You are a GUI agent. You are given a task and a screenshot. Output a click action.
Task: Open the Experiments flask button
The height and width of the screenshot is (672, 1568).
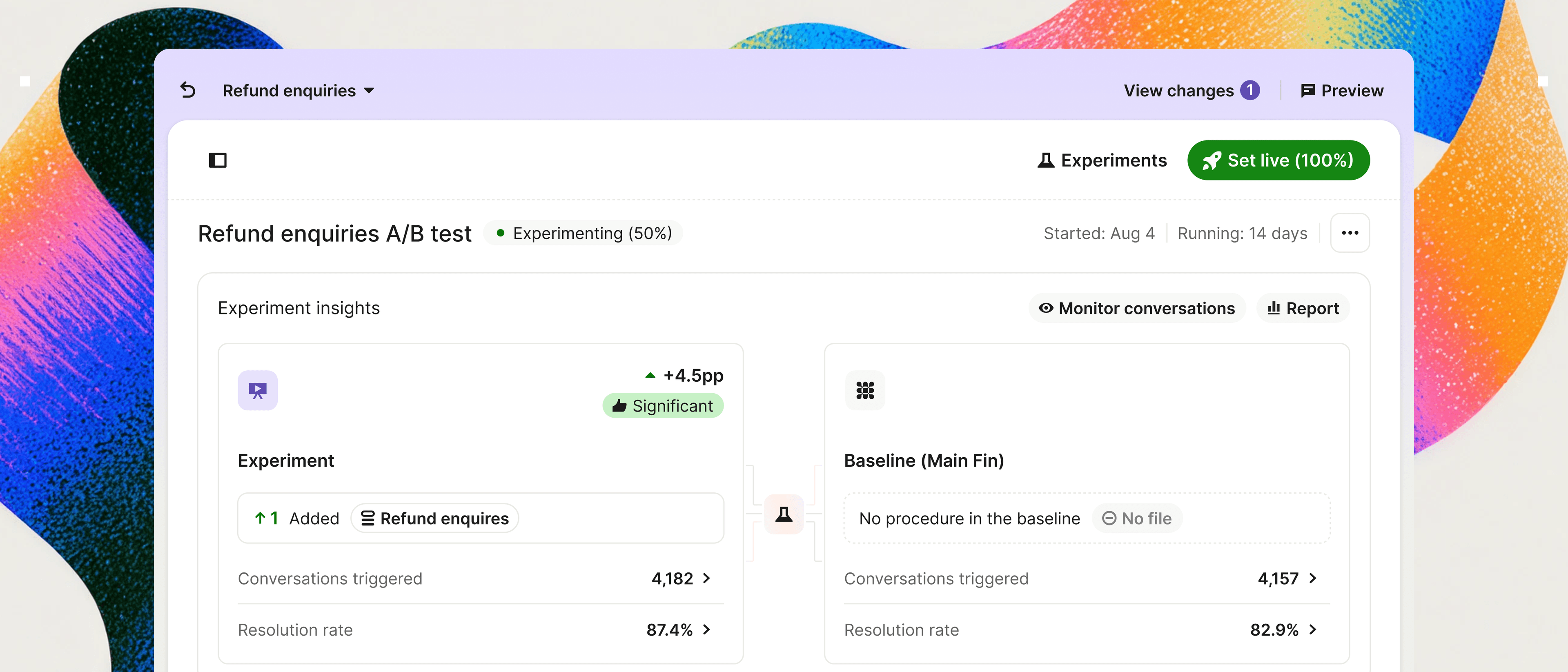coord(1102,160)
